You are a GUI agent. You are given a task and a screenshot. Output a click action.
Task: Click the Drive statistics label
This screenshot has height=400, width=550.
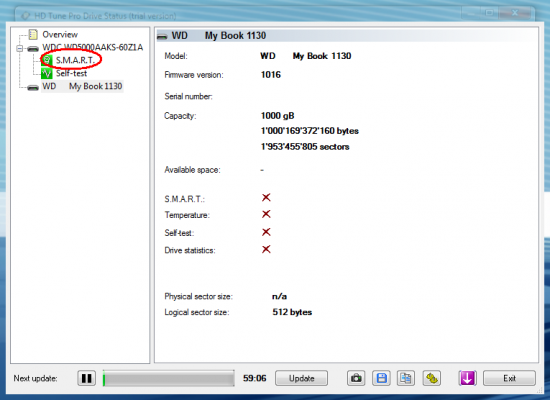click(x=190, y=251)
